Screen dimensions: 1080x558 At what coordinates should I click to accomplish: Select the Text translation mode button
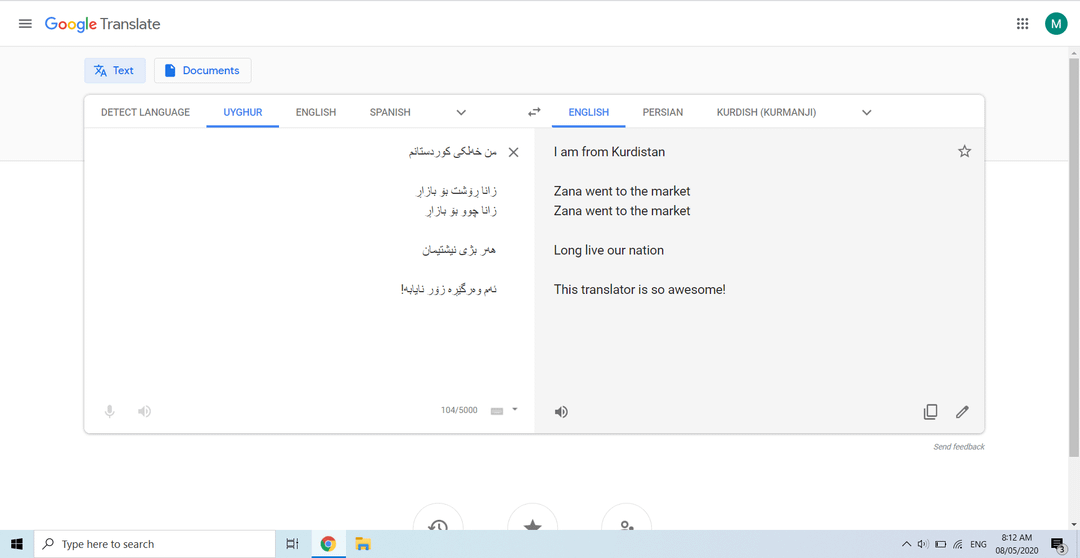tap(115, 70)
